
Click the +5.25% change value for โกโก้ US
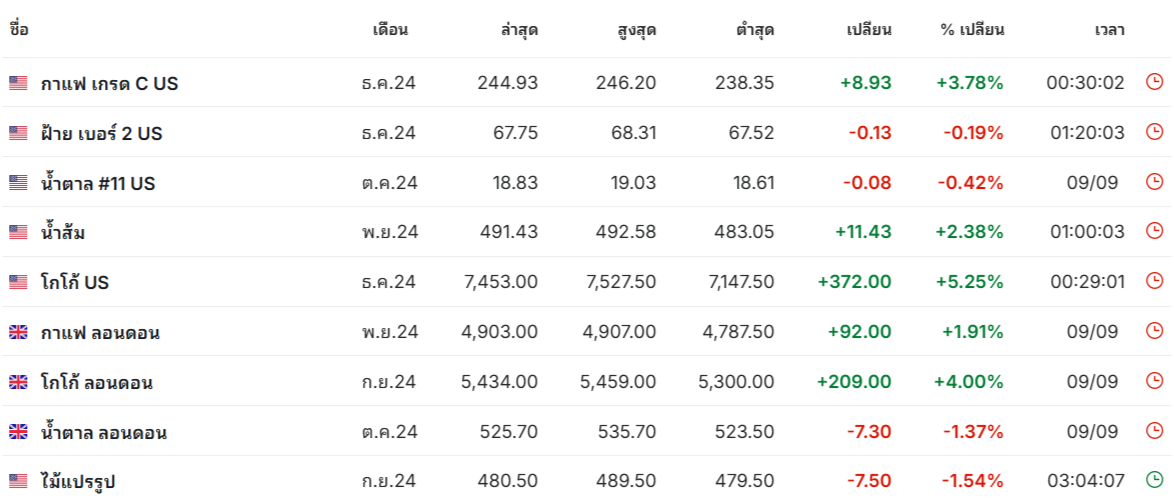tap(969, 281)
